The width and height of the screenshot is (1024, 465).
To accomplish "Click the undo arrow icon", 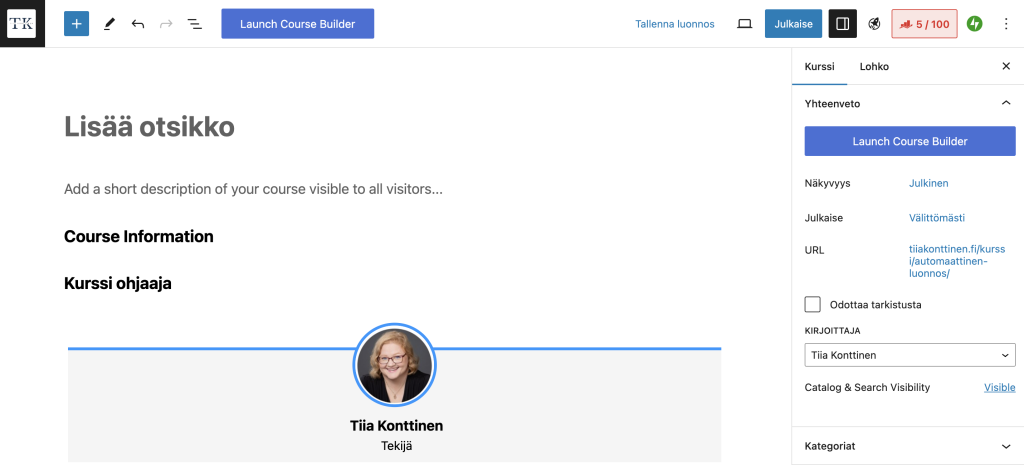I will pyautogui.click(x=138, y=23).
